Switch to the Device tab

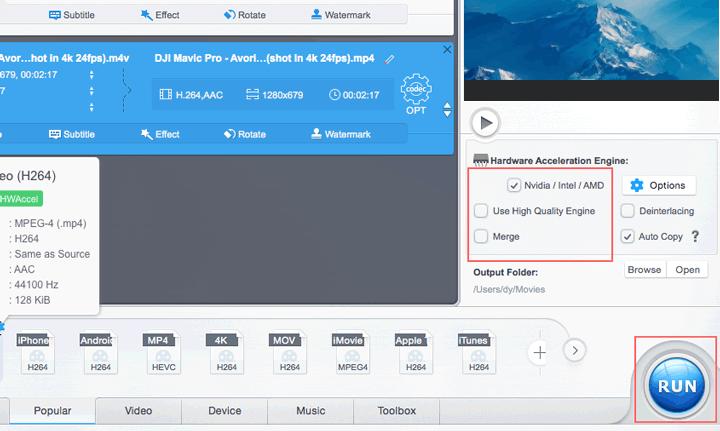coord(225,411)
